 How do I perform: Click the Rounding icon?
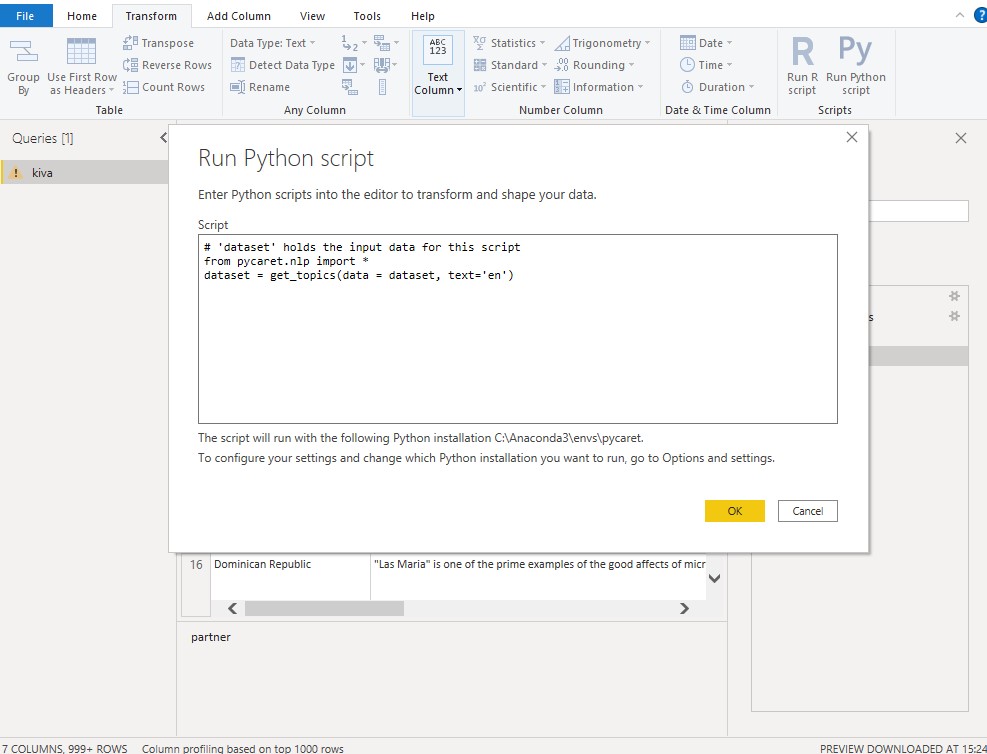click(561, 65)
